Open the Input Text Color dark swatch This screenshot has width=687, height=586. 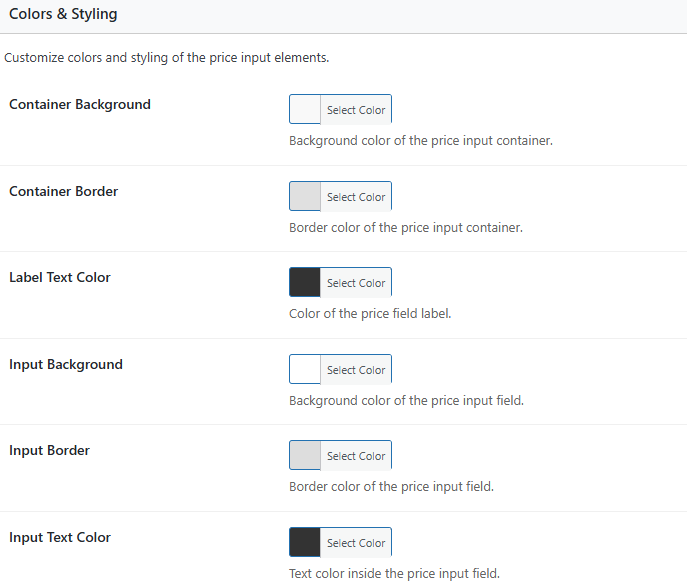pos(305,543)
